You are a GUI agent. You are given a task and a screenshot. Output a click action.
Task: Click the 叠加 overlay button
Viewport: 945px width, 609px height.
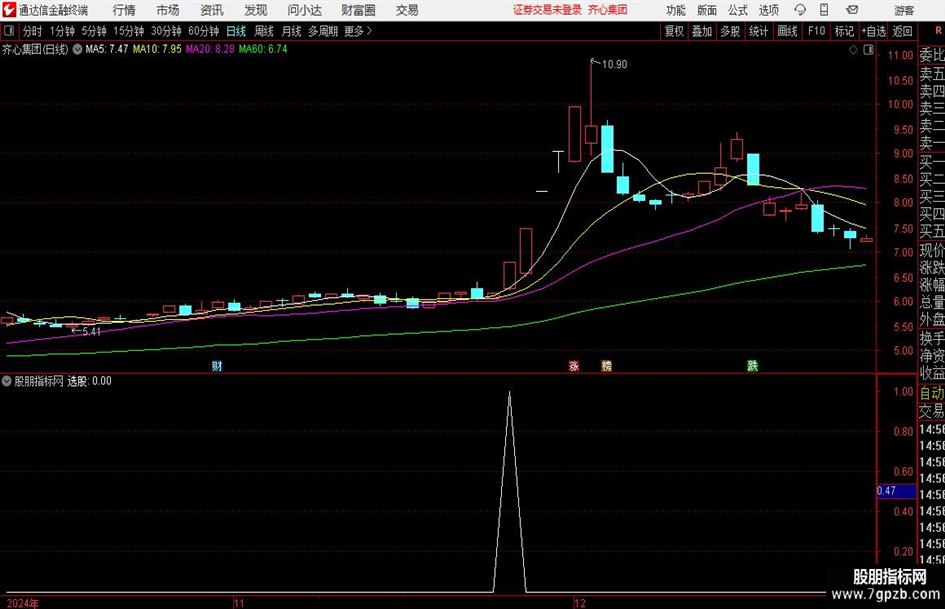pyautogui.click(x=702, y=31)
